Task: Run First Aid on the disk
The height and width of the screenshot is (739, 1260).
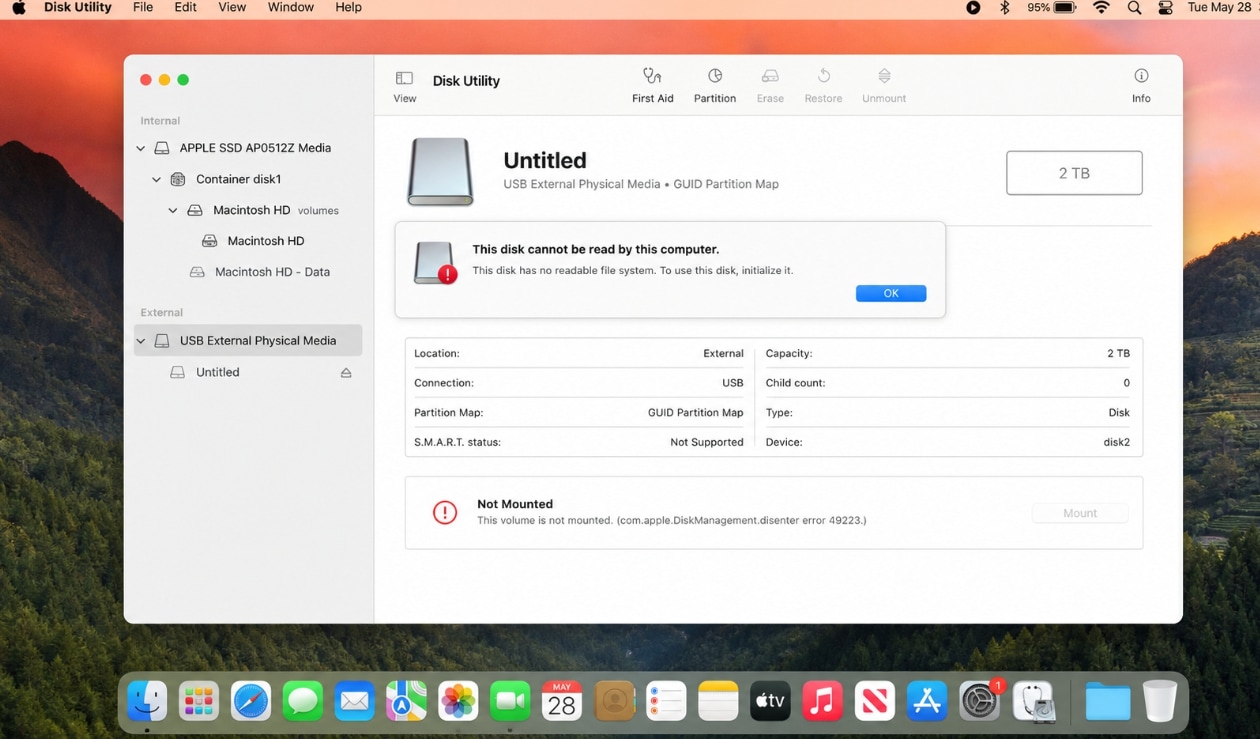Action: (x=652, y=85)
